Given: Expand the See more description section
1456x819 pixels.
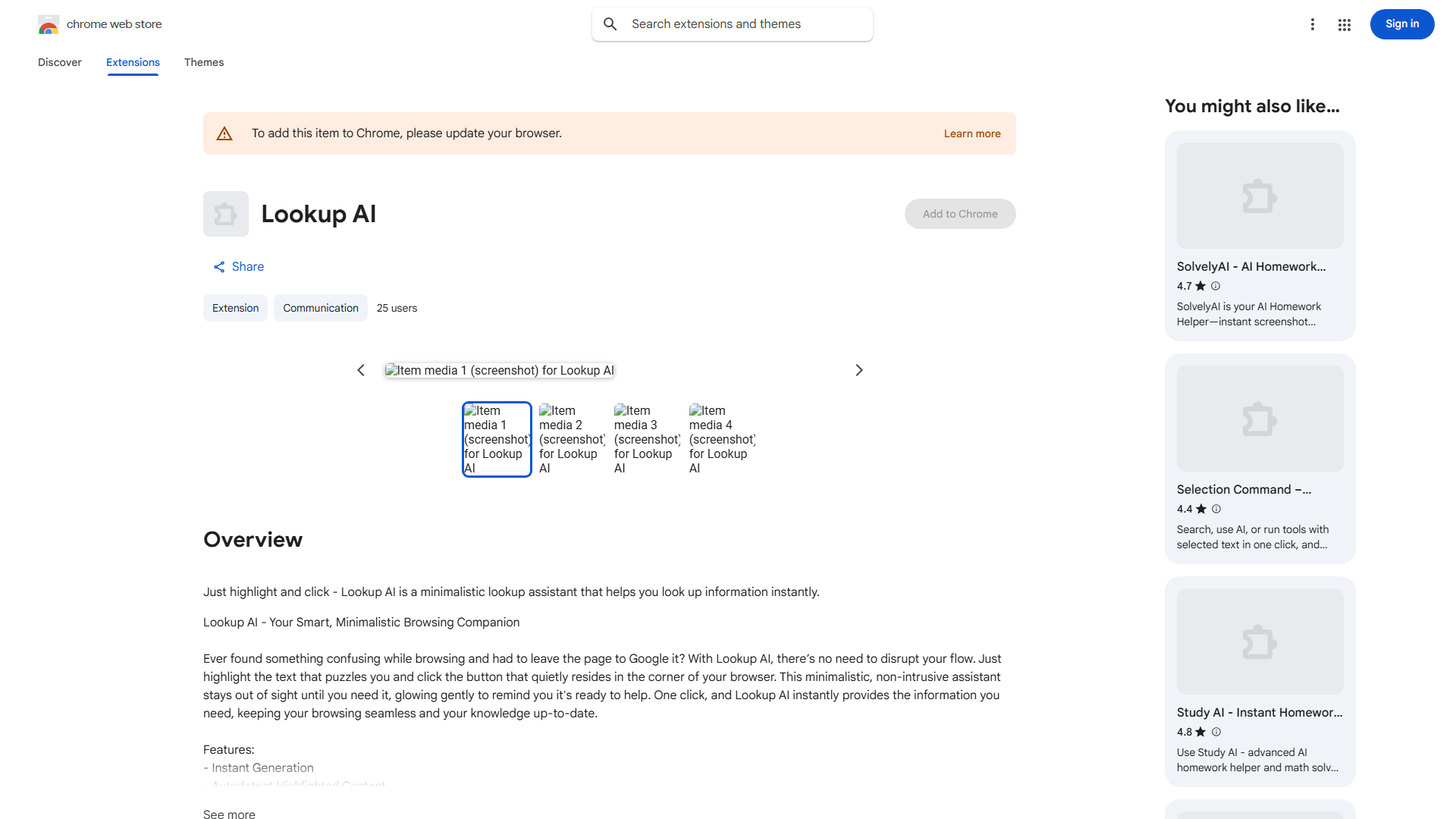Looking at the screenshot, I should point(229,814).
